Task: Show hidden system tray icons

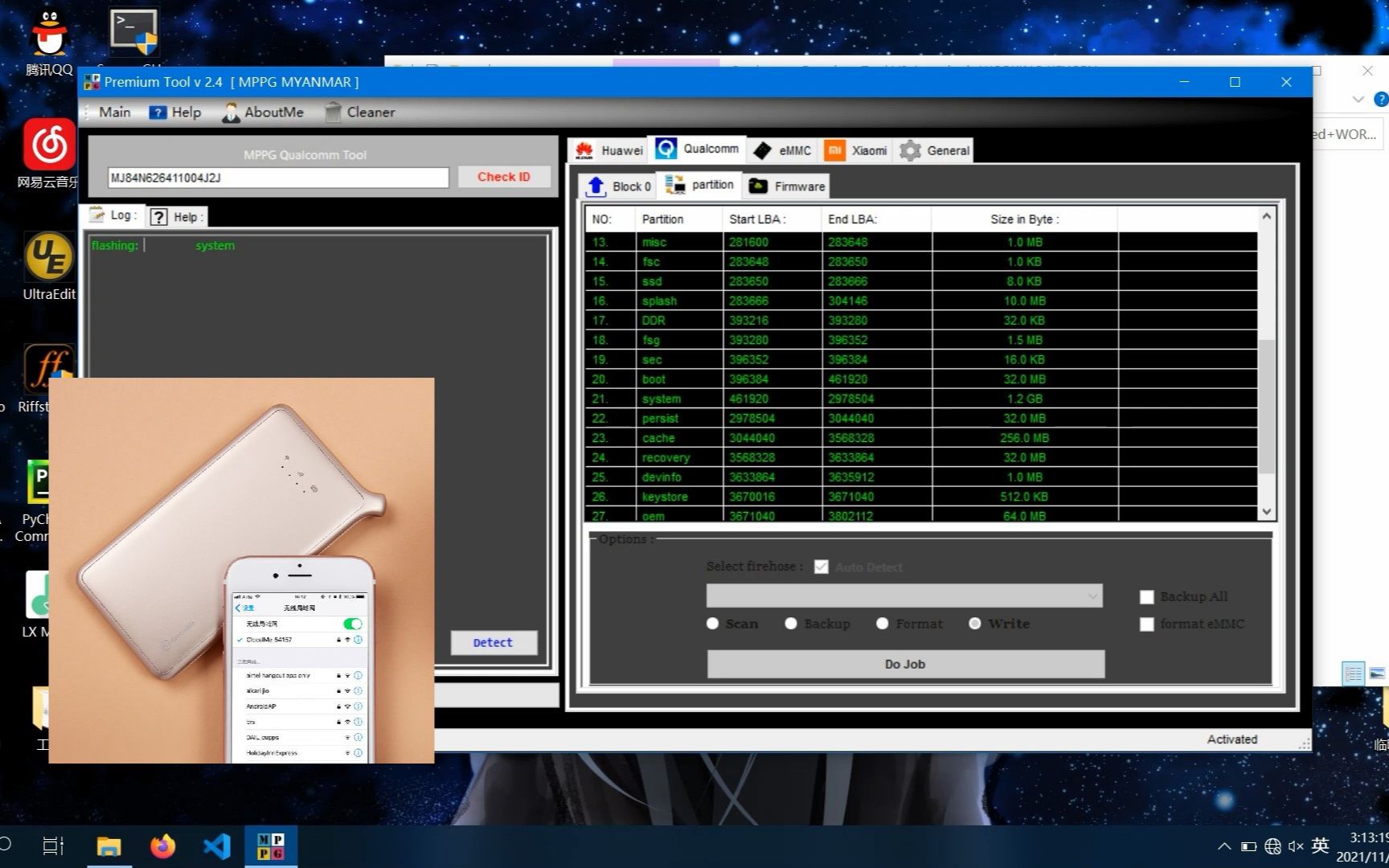Action: [1224, 846]
